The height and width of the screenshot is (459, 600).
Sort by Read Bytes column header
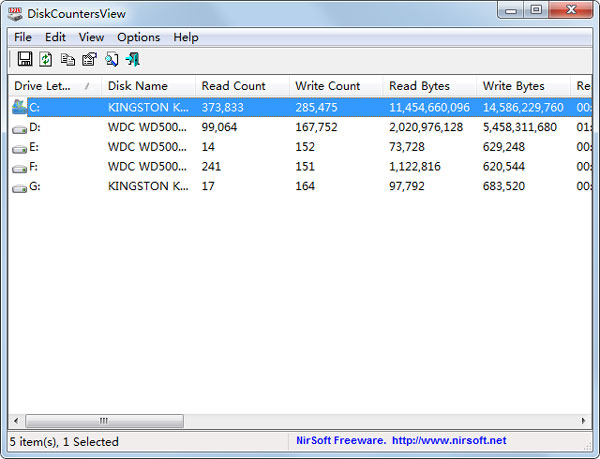[x=430, y=86]
